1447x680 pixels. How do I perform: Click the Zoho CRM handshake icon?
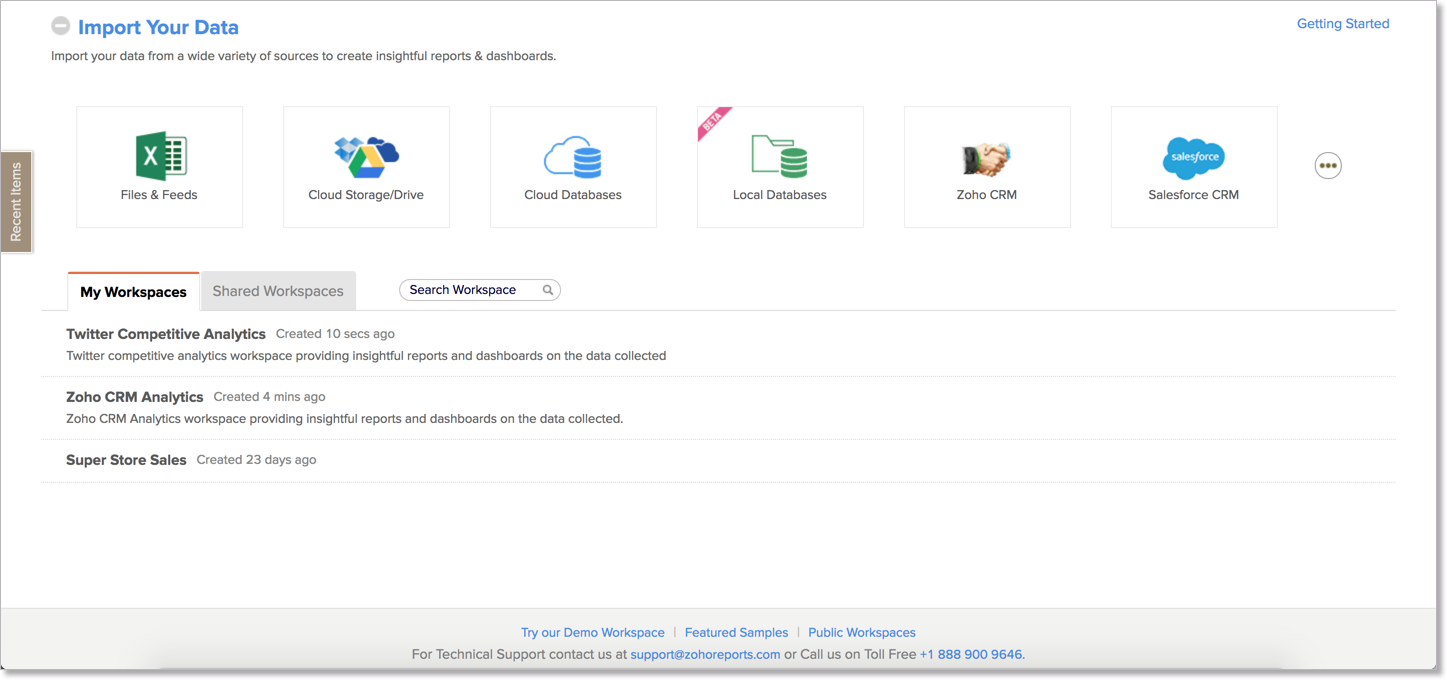(x=986, y=158)
